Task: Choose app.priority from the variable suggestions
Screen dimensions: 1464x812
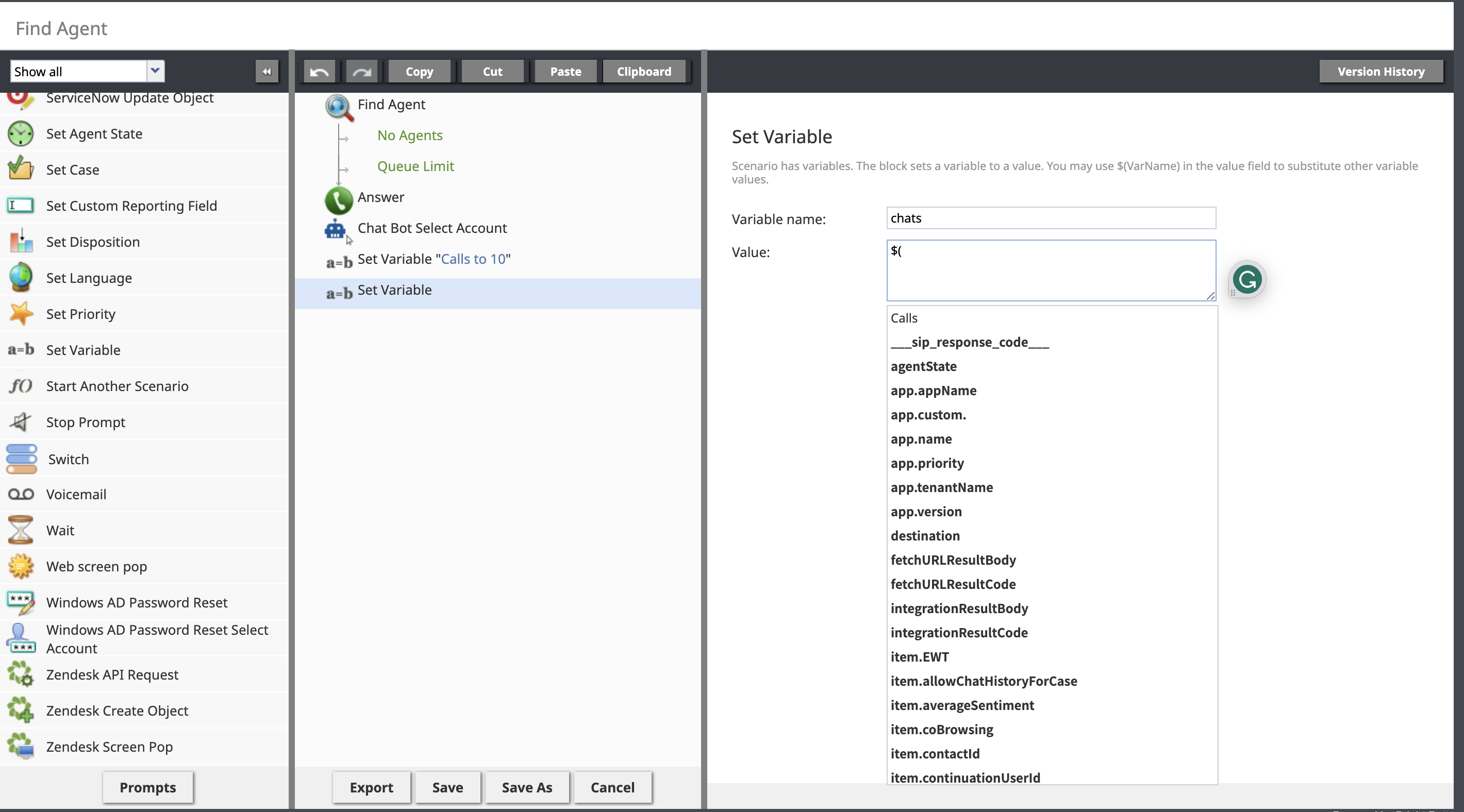Action: [927, 463]
